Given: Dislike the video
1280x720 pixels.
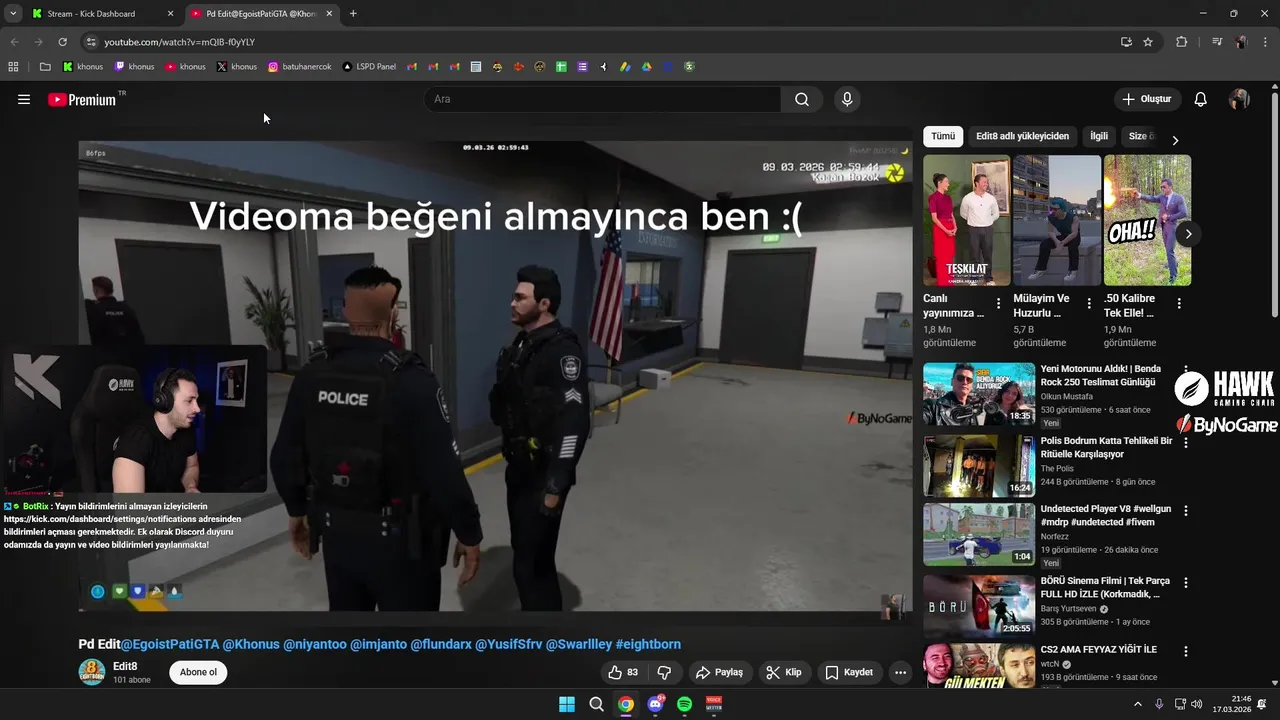Looking at the screenshot, I should coord(664,672).
